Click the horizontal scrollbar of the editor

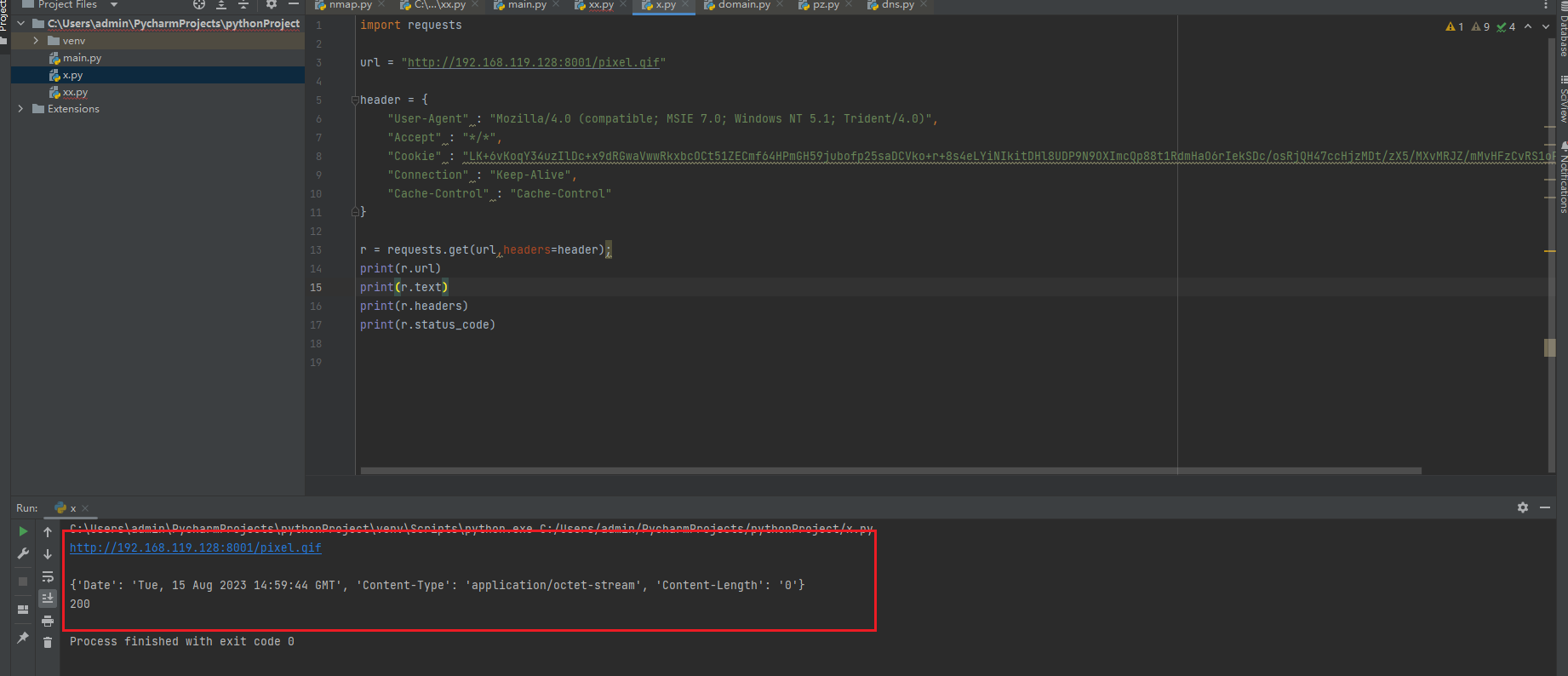coord(891,470)
